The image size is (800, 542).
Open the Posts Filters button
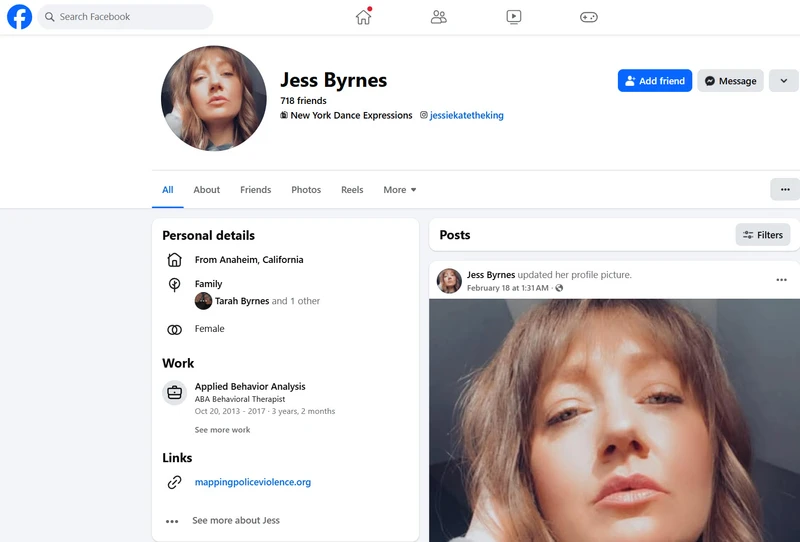click(763, 235)
